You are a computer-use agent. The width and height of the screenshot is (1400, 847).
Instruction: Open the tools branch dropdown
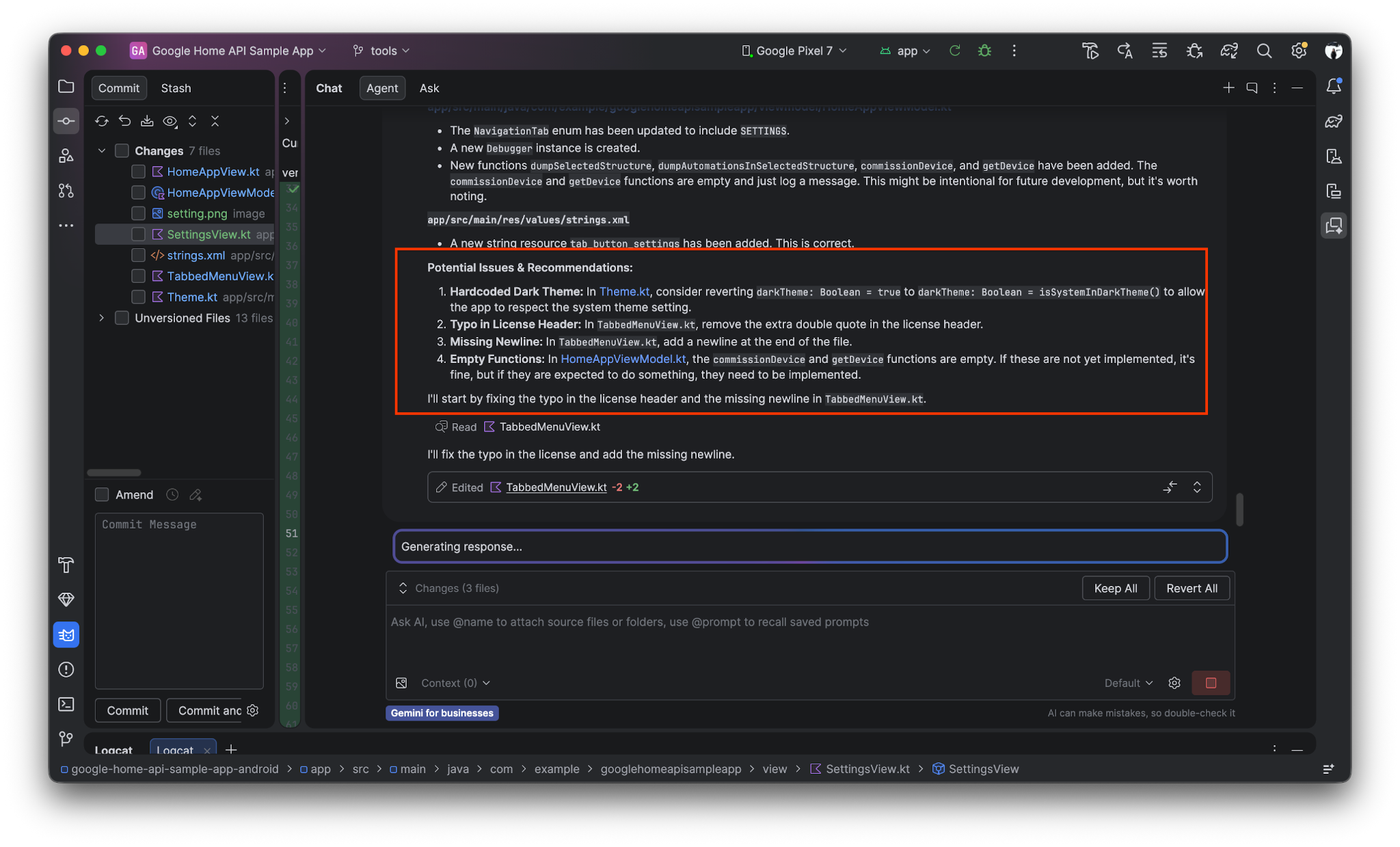tap(382, 51)
